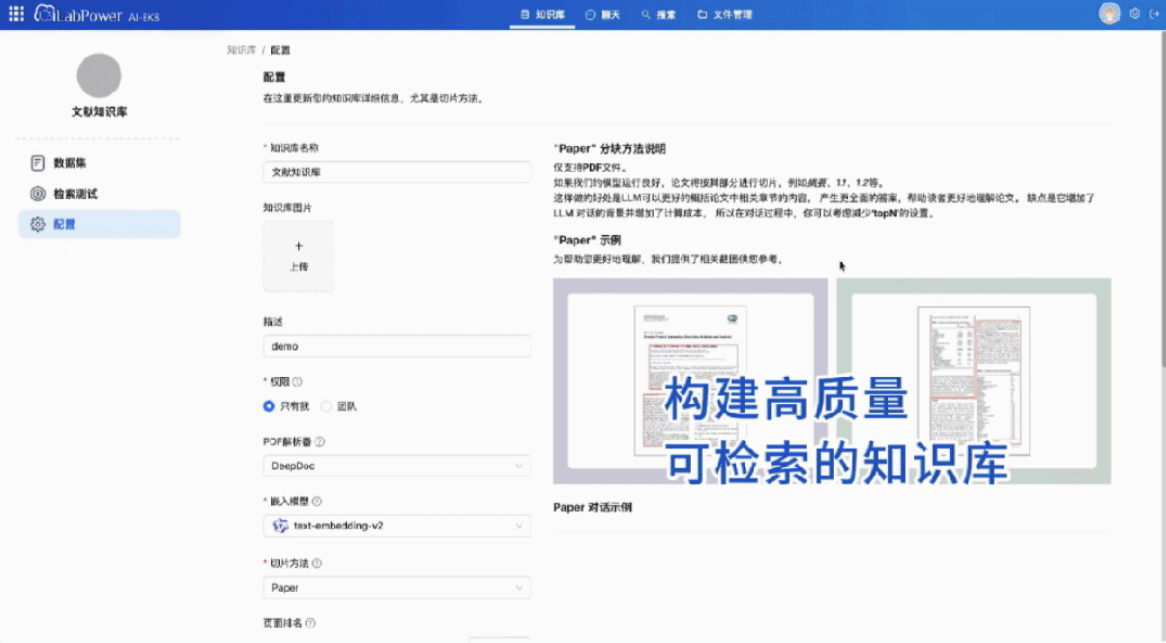This screenshot has height=643, width=1166.
Task: Switch to the 聊天 tab
Action: click(602, 14)
